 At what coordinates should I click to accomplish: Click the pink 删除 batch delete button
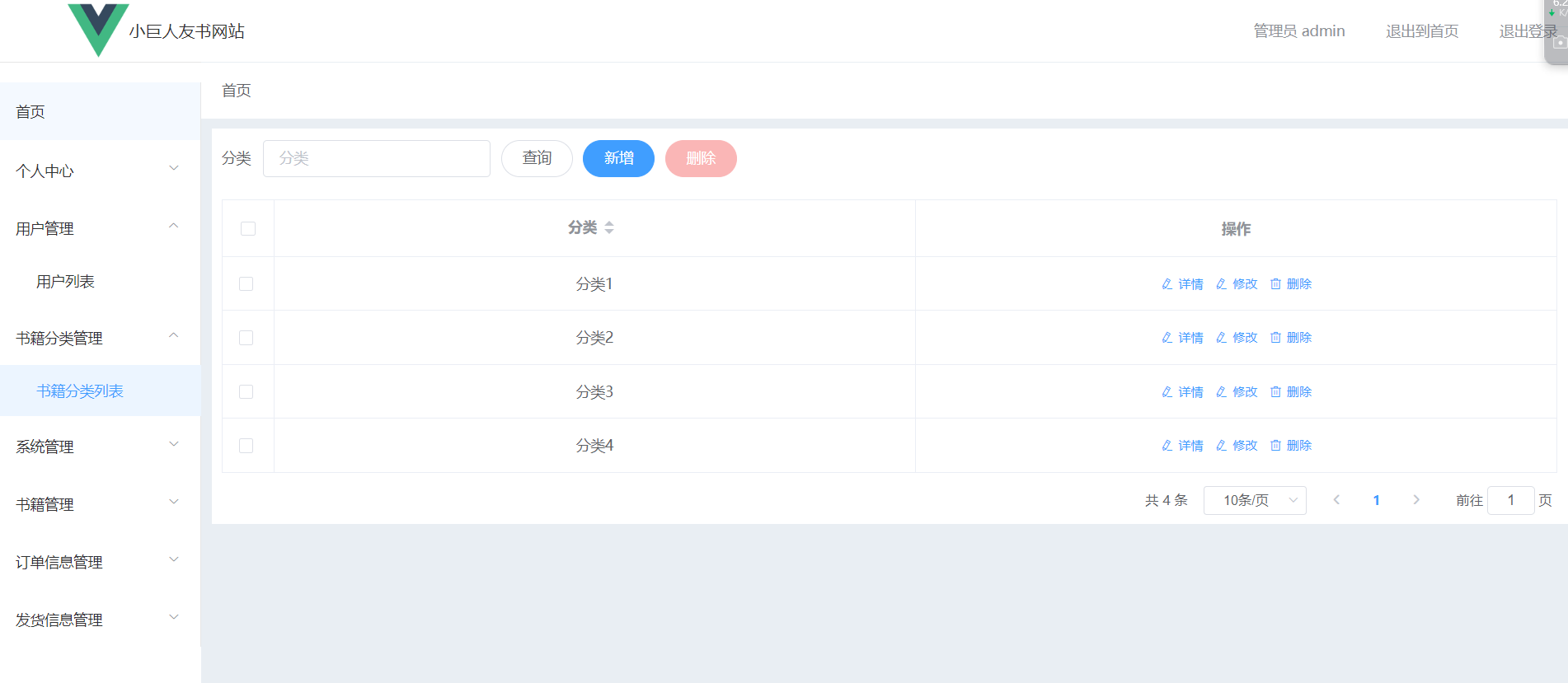click(x=701, y=158)
